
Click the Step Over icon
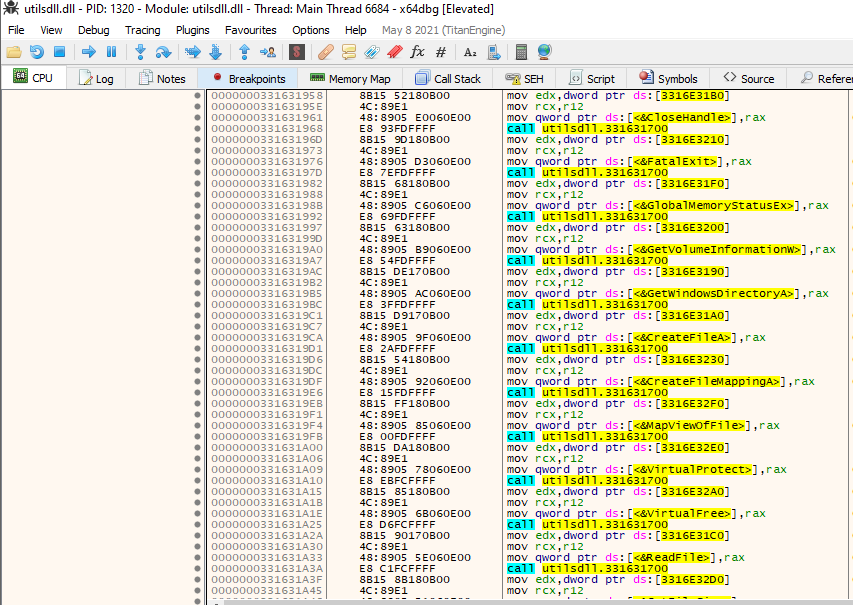pyautogui.click(x=163, y=52)
